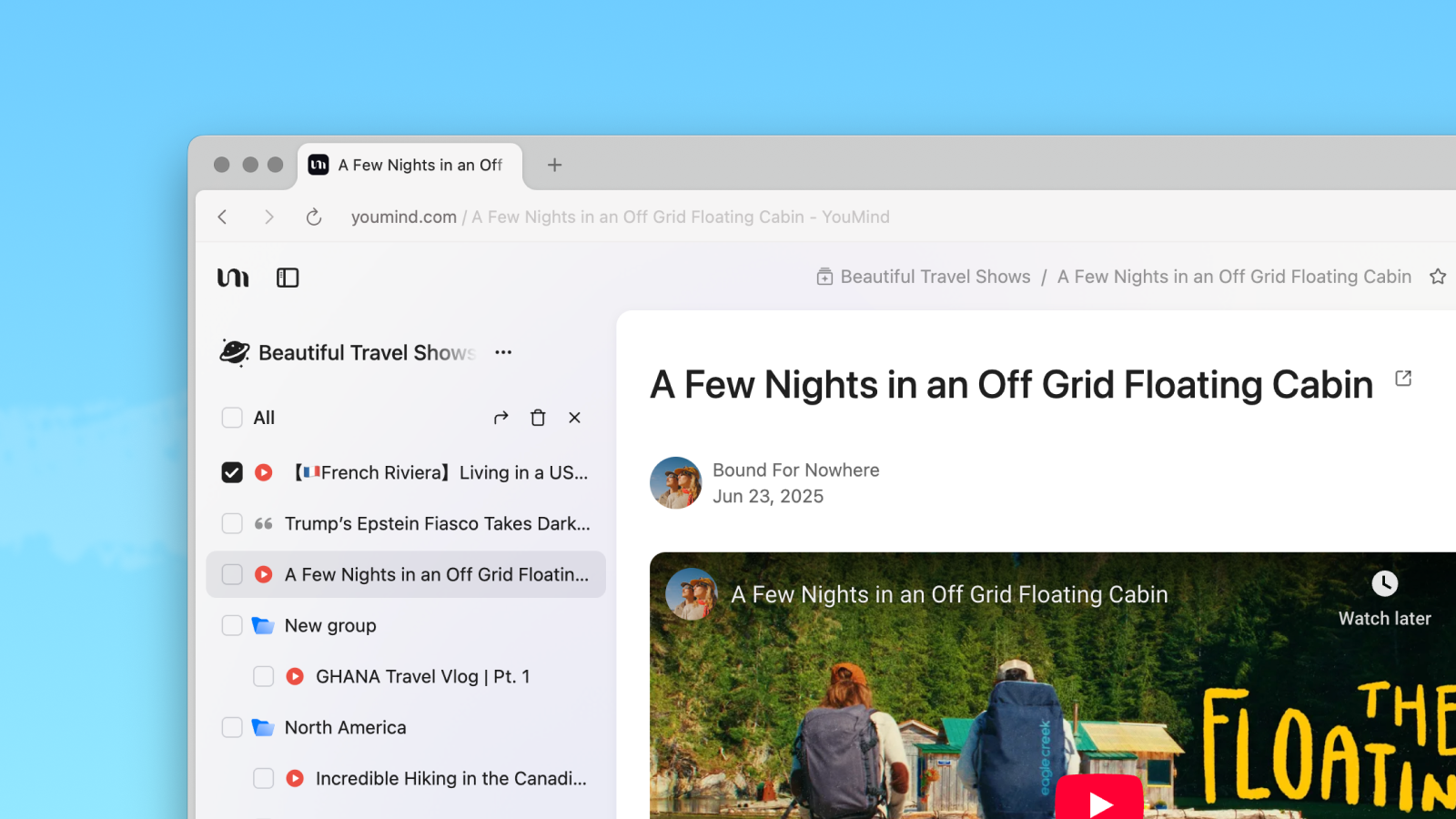Click the move selected items arrow icon
Viewport: 1456px width, 819px height.
click(x=500, y=418)
